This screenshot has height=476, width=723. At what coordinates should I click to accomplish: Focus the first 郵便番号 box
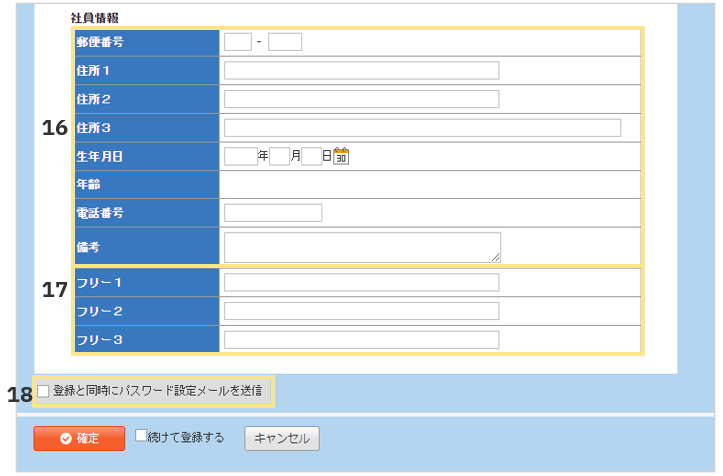238,42
